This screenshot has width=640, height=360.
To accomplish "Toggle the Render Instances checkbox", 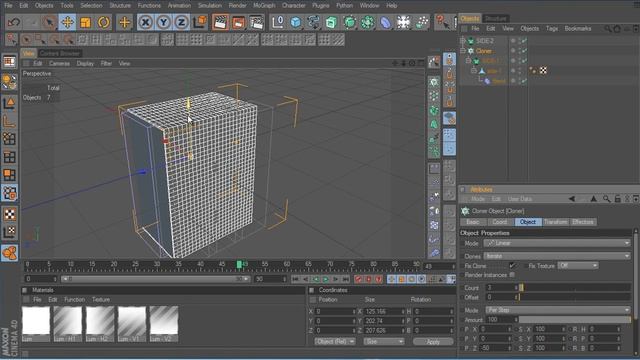I will (x=512, y=275).
